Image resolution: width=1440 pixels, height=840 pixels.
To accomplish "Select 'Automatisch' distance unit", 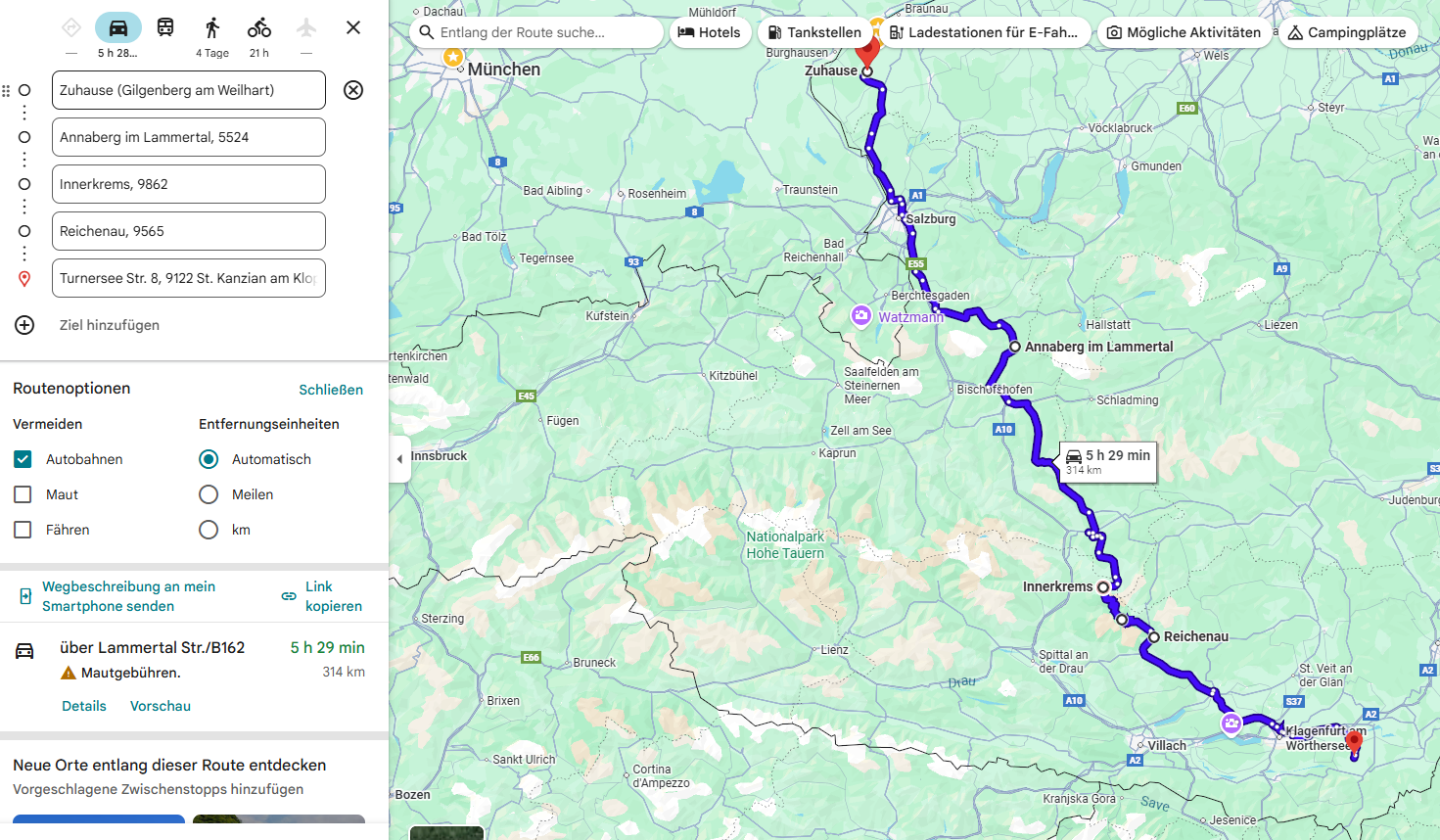I will coord(209,459).
